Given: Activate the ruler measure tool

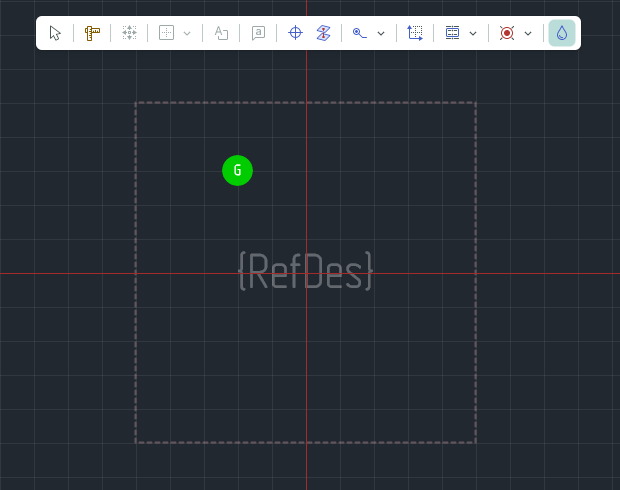Looking at the screenshot, I should coord(92,33).
